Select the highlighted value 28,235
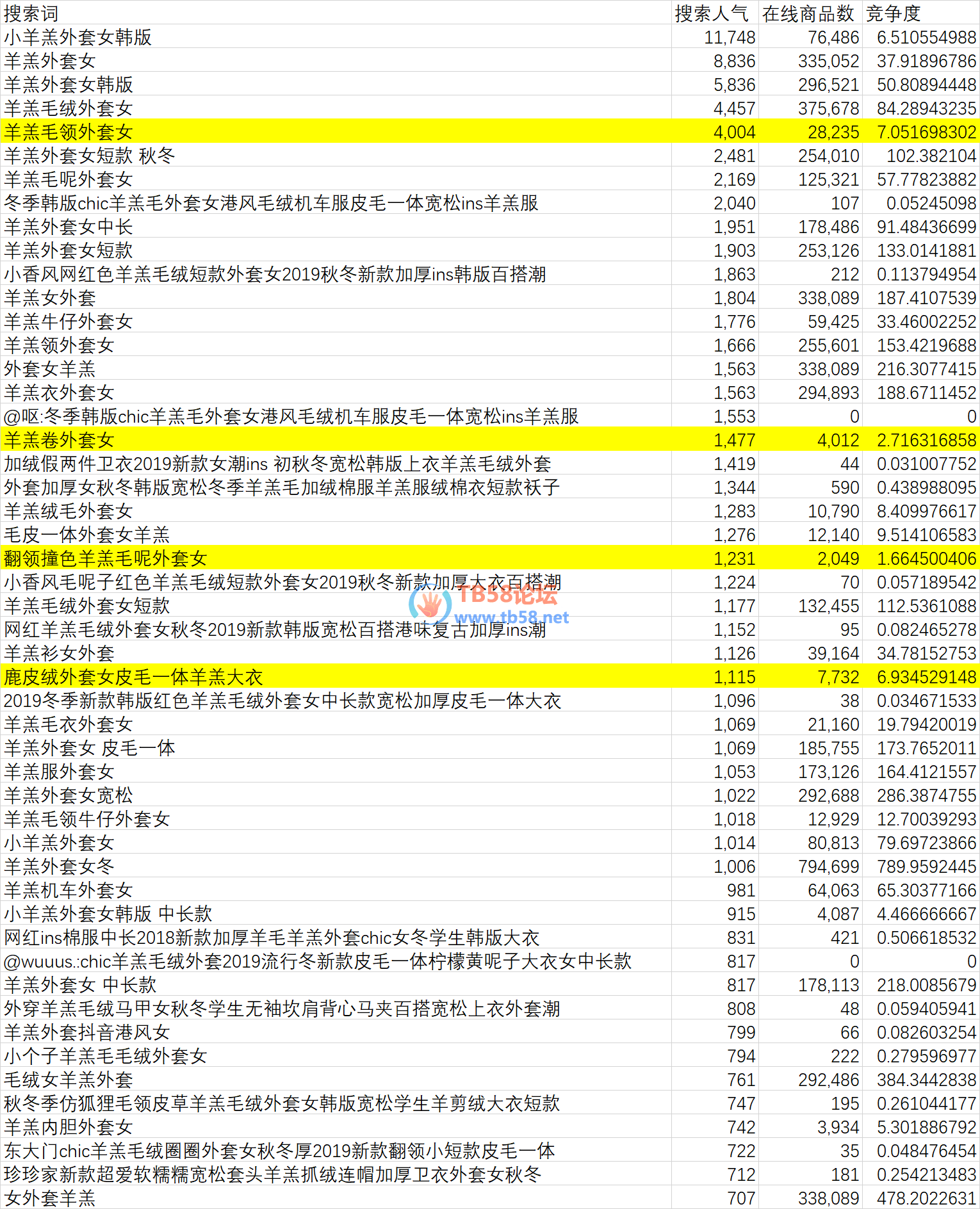This screenshot has width=980, height=1209. coord(833,132)
